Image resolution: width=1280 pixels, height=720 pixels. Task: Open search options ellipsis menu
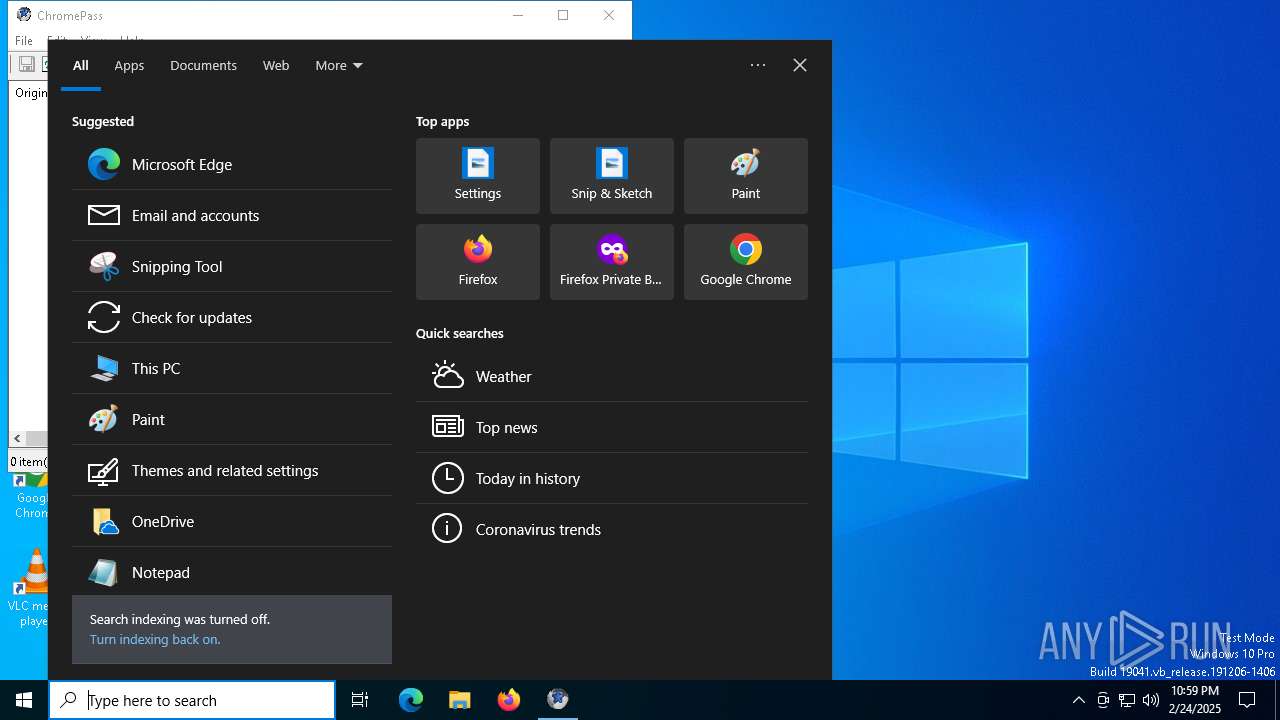[x=758, y=65]
